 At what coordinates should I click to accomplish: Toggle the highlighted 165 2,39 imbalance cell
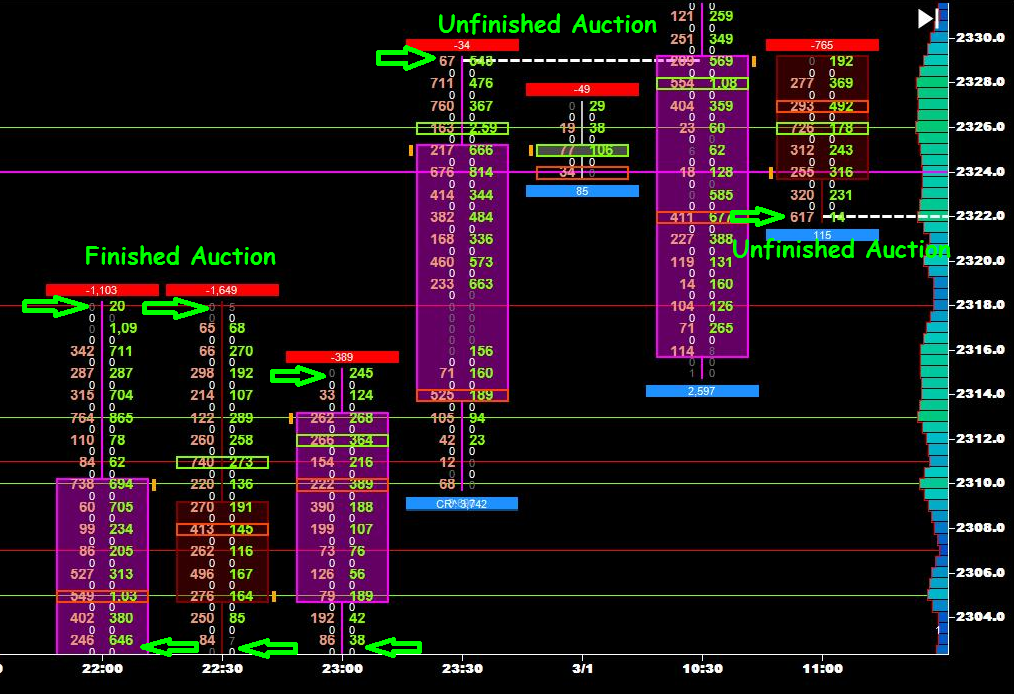click(x=463, y=128)
